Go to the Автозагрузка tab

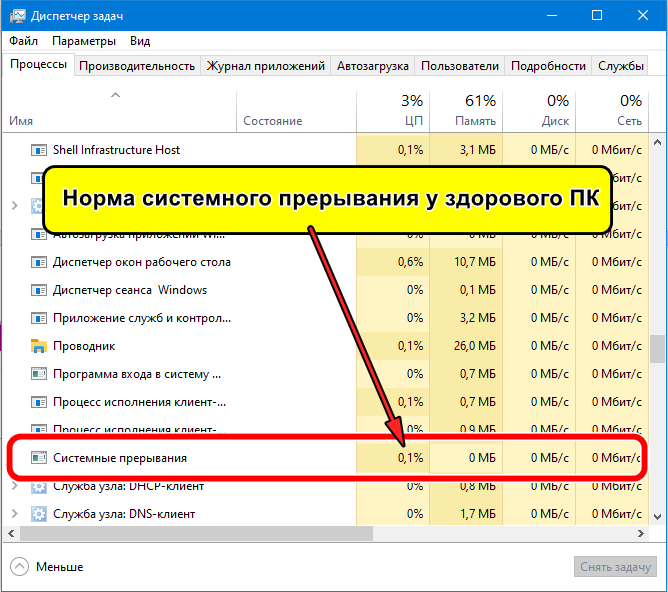pyautogui.click(x=372, y=66)
